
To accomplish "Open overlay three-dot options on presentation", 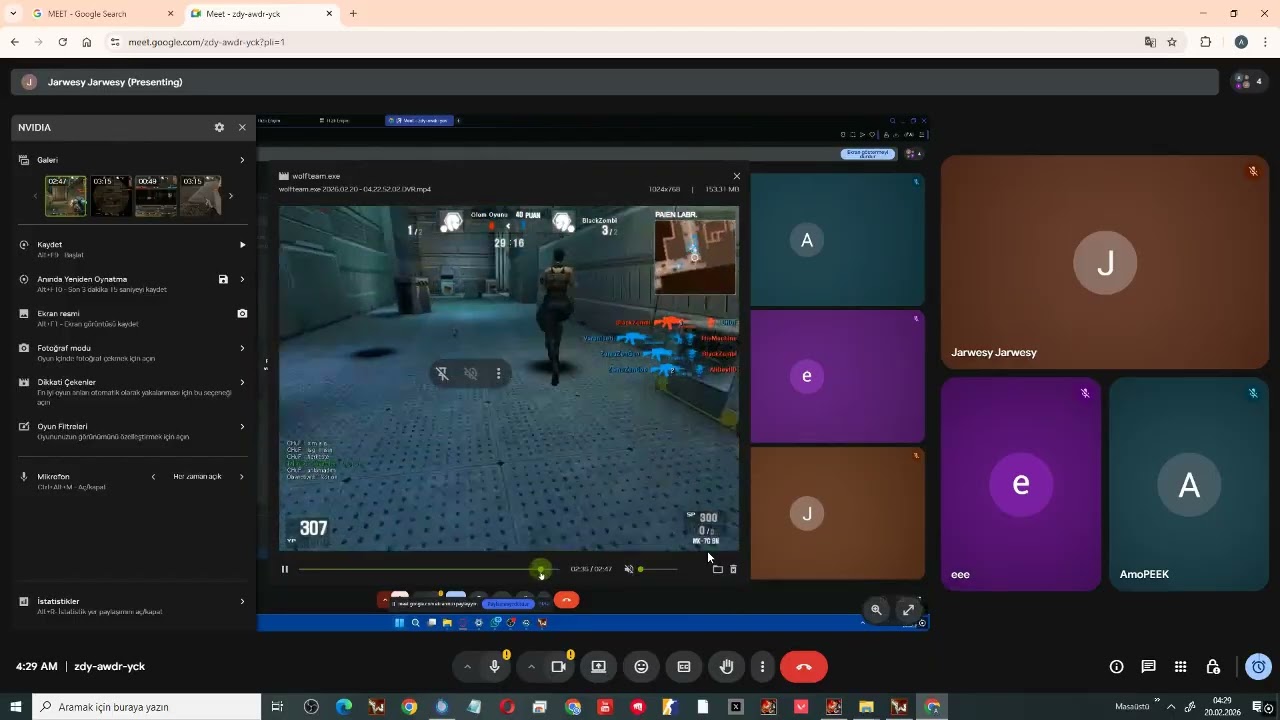I will 498,374.
